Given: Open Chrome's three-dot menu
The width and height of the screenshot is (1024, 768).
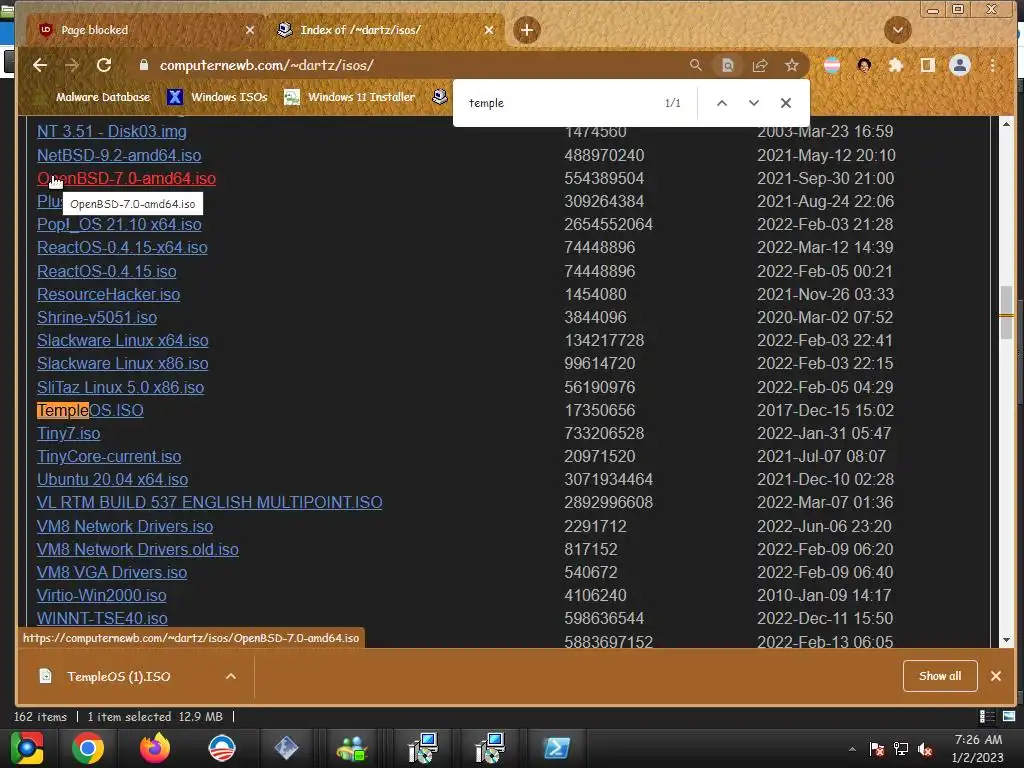Looking at the screenshot, I should coord(992,65).
